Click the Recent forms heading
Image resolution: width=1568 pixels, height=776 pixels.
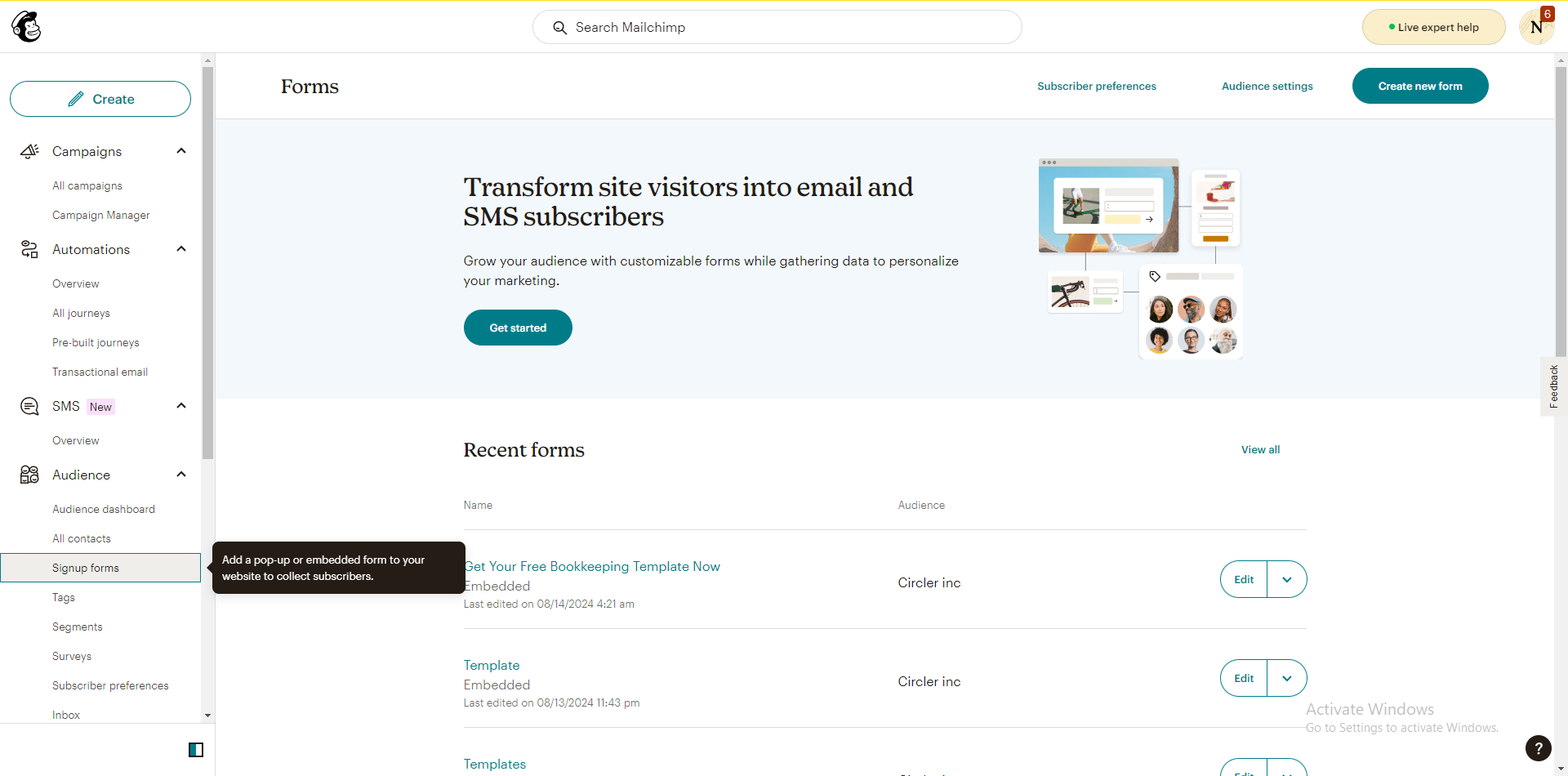point(524,450)
